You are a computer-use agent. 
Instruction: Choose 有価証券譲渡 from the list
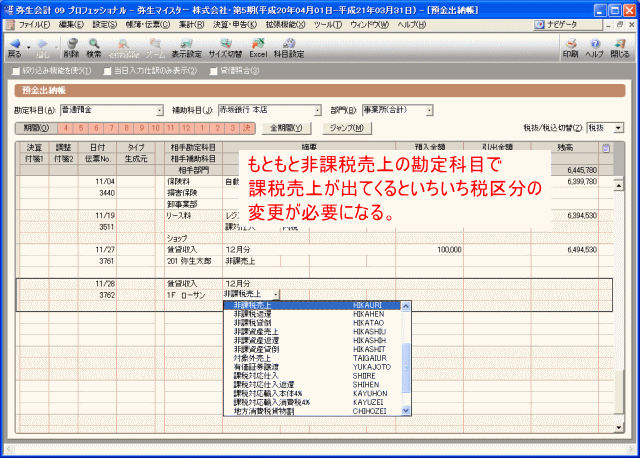[312, 367]
